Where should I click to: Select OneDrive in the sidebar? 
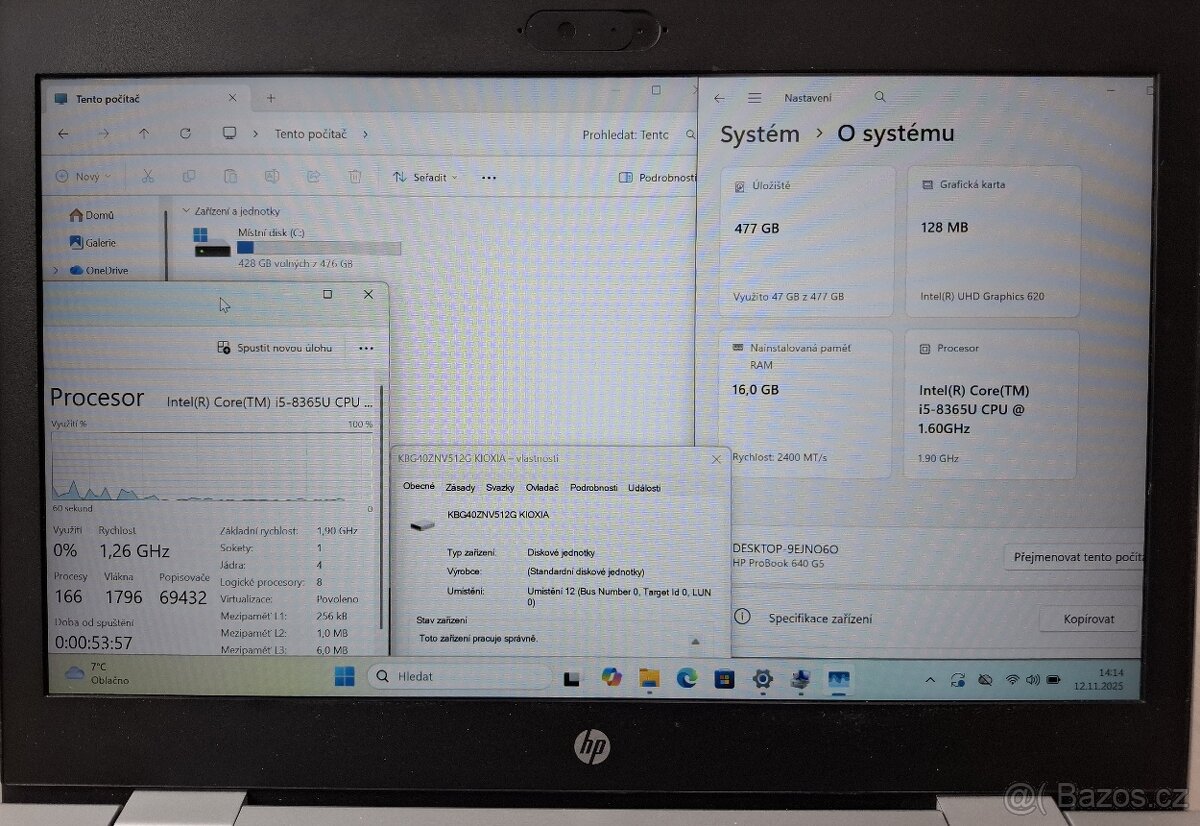click(102, 270)
